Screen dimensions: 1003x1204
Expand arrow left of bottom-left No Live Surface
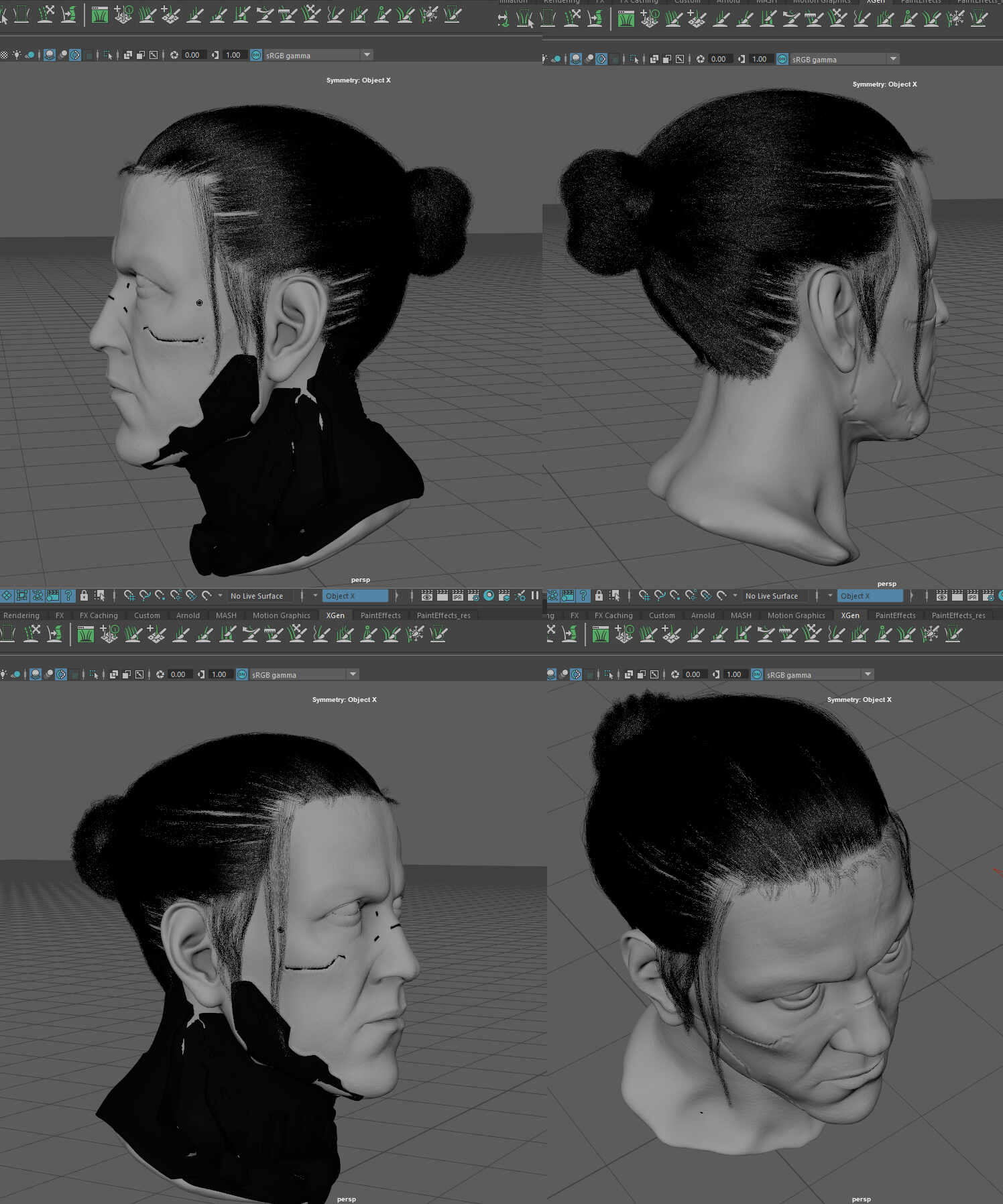(220, 595)
